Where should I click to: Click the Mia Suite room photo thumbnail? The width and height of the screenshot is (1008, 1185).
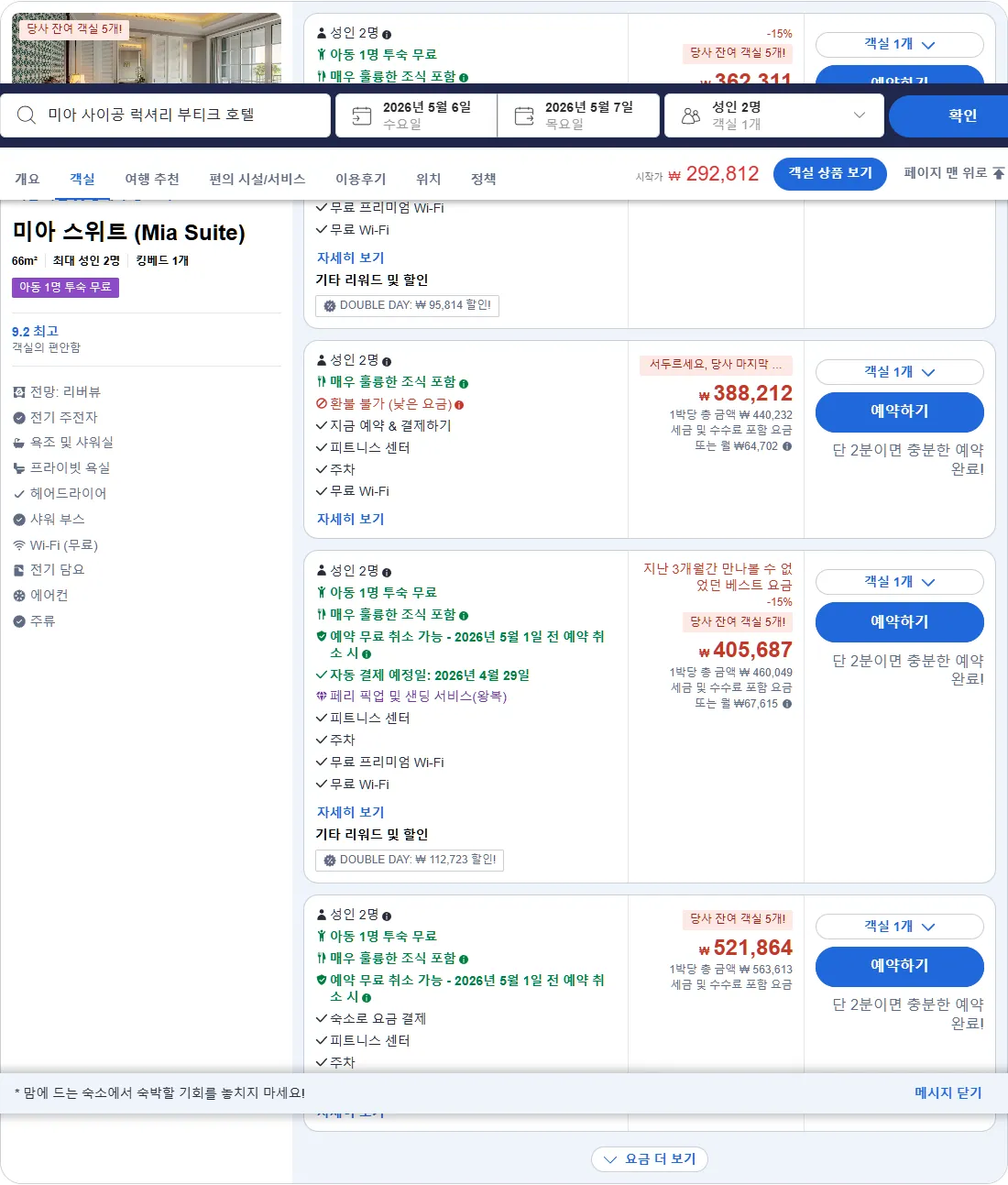[147, 48]
